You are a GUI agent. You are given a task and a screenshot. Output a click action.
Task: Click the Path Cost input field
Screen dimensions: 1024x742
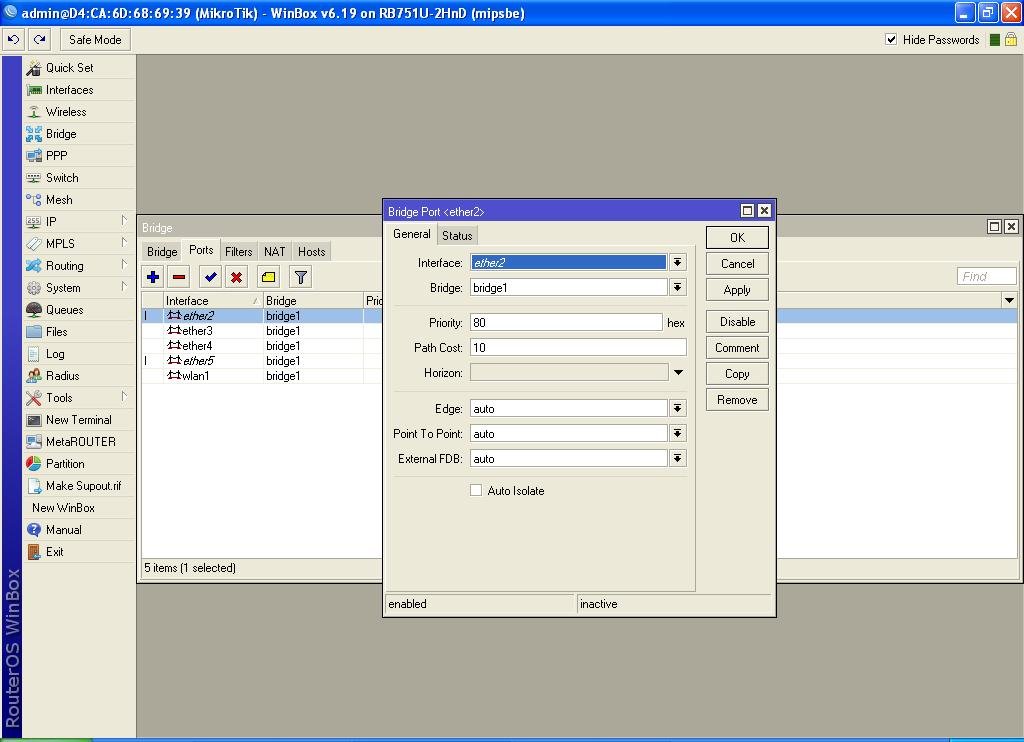click(578, 347)
